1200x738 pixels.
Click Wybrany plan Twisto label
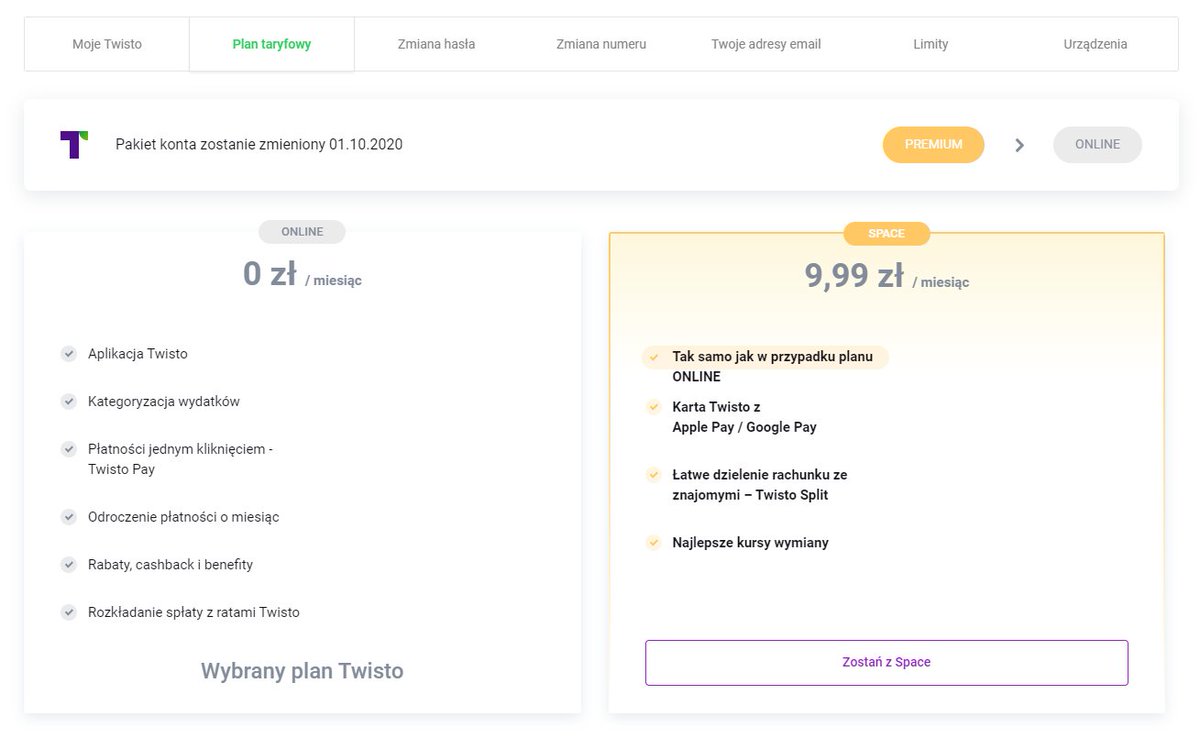point(302,671)
